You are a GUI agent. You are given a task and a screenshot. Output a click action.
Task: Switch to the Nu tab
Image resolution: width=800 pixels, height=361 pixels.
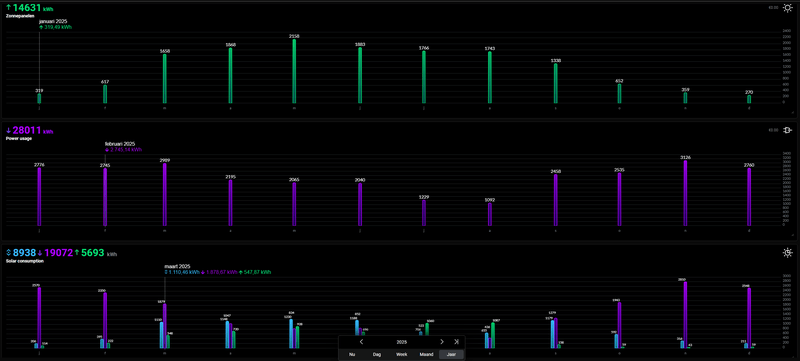[x=352, y=354]
